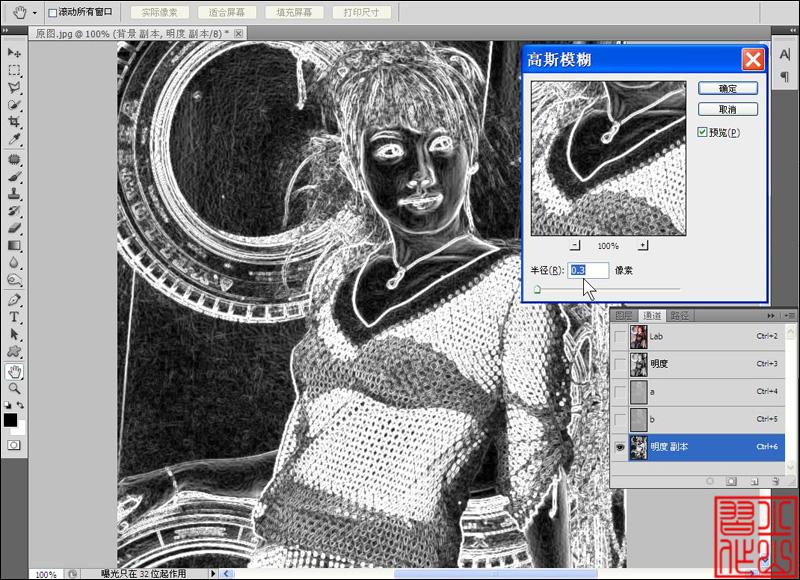The height and width of the screenshot is (580, 800).
Task: Click the 半径 radius input field
Action: tap(588, 270)
